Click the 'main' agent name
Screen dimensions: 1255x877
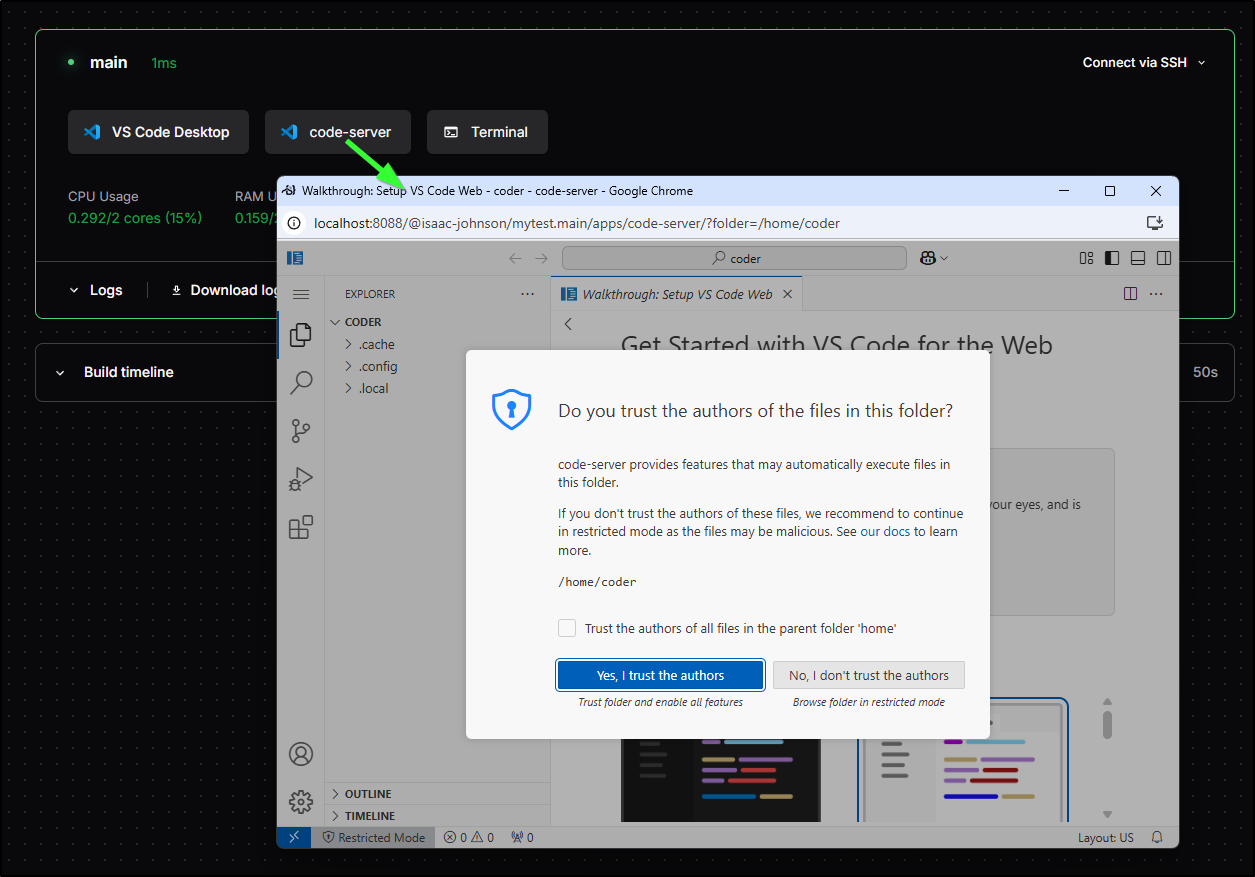108,62
